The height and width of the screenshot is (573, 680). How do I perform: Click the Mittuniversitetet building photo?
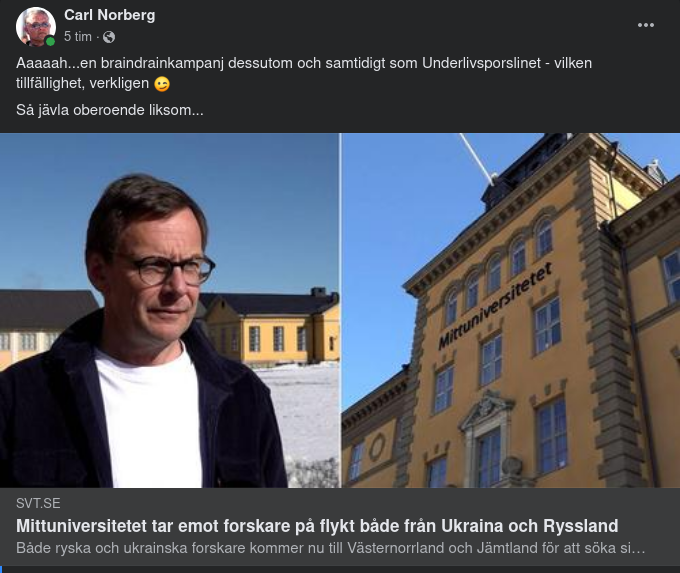pyautogui.click(x=511, y=310)
